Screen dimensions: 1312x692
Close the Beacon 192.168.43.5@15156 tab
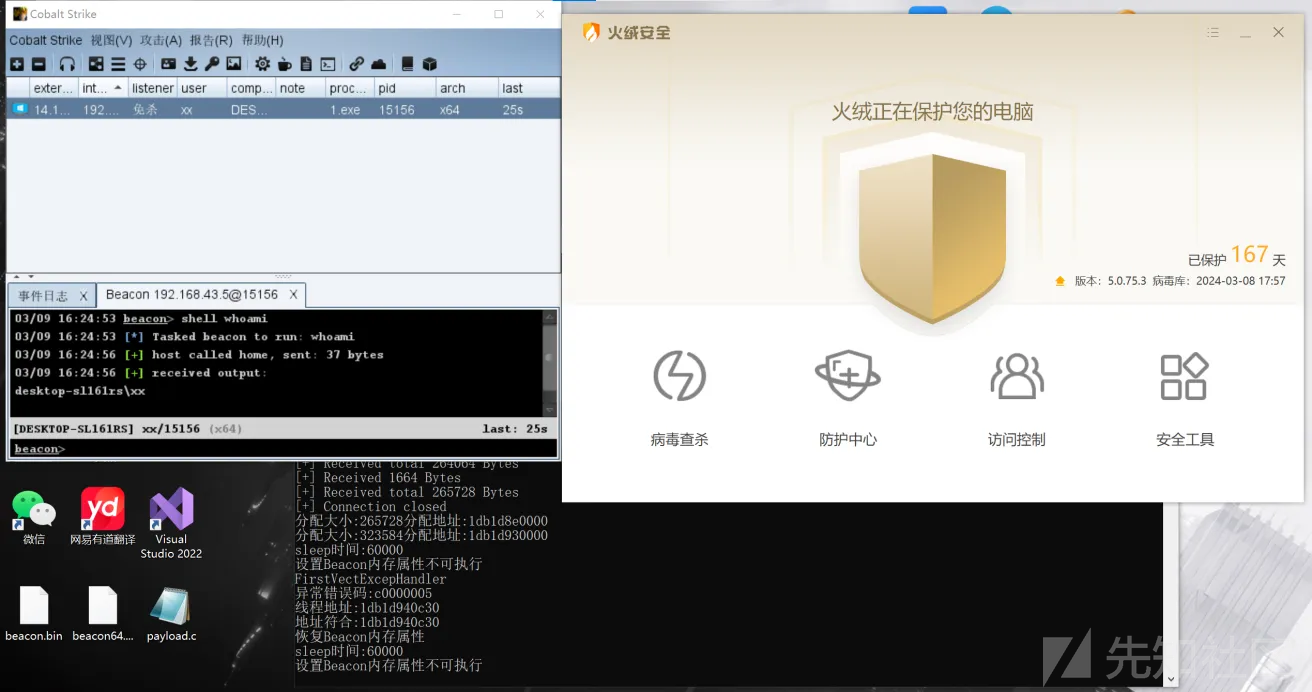293,295
